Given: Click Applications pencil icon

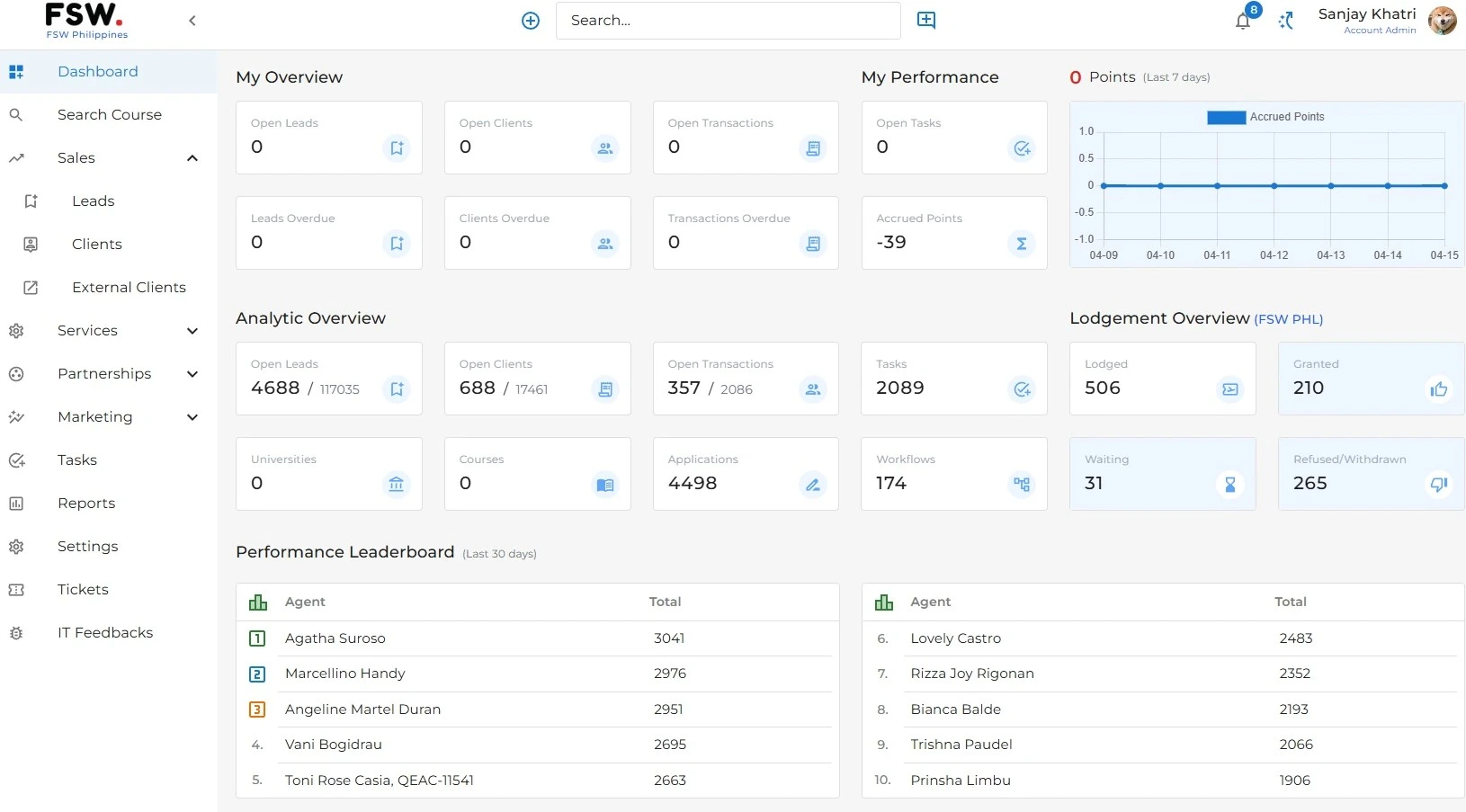Looking at the screenshot, I should pos(813,485).
